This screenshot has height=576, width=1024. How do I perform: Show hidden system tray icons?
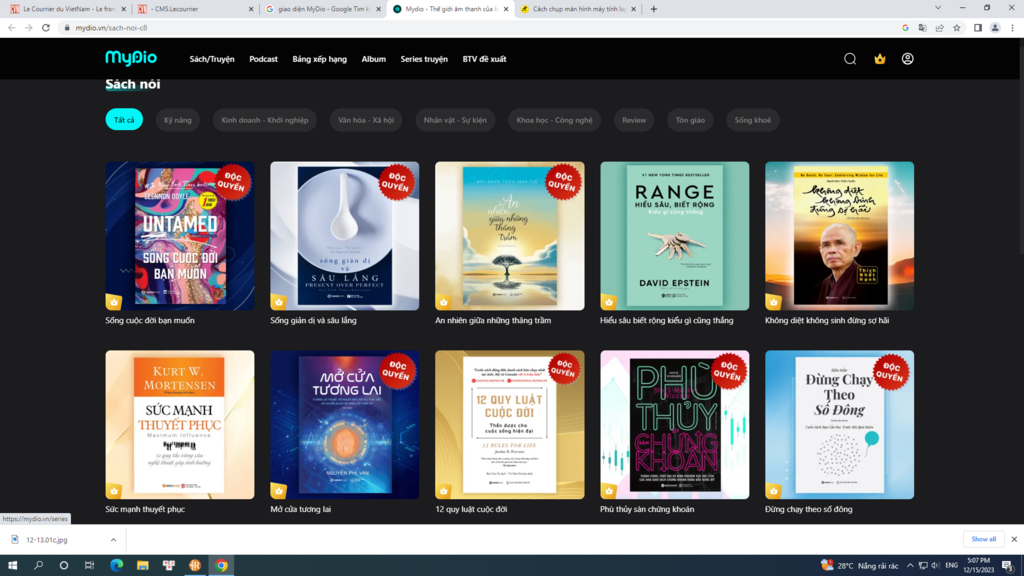[x=909, y=565]
